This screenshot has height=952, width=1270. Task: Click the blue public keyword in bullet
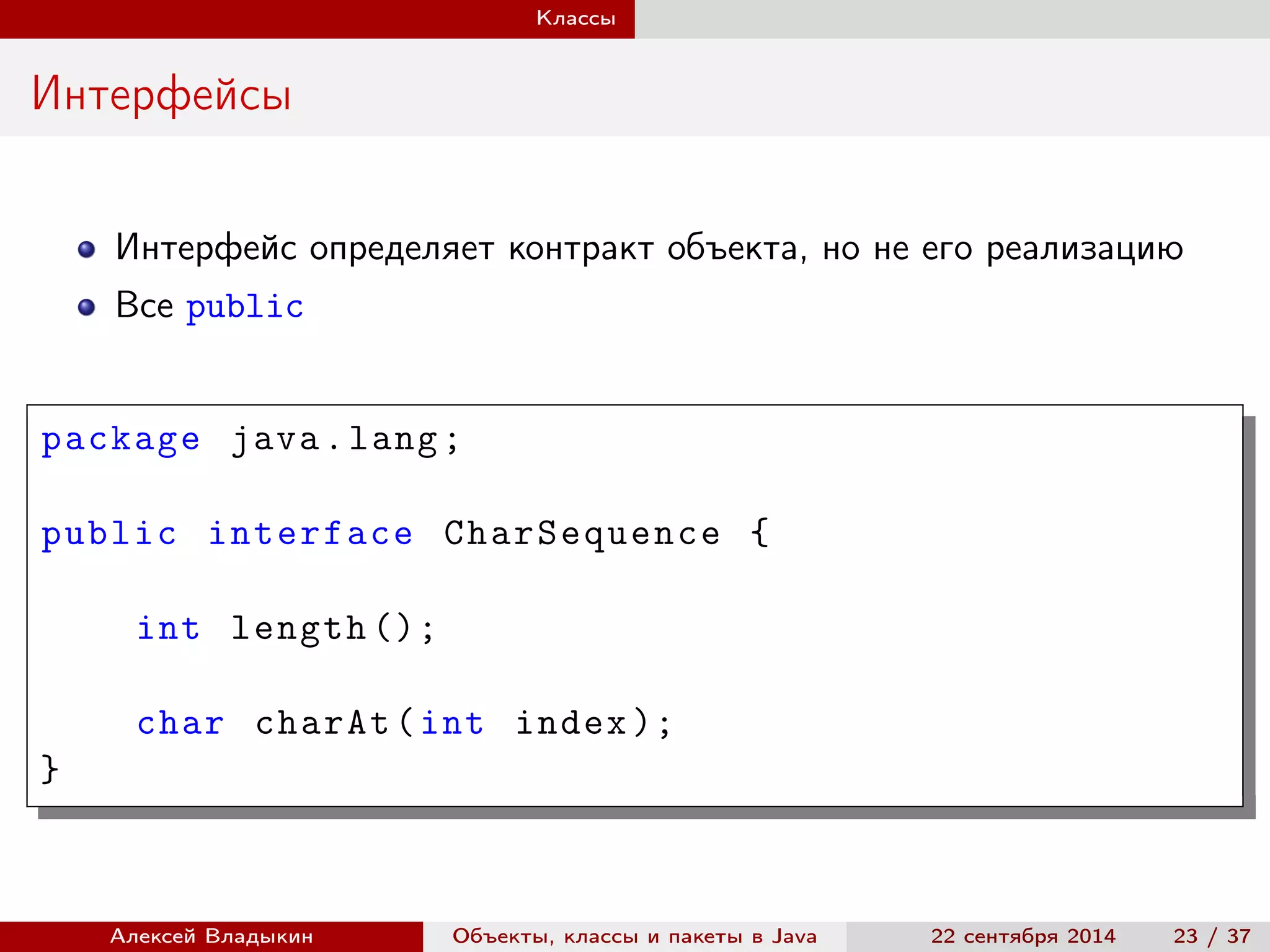244,307
